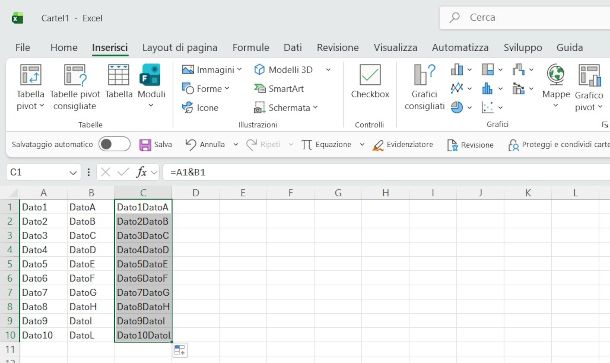Open Grafici consigliati
Image resolution: width=610 pixels, height=363 pixels.
tap(424, 87)
